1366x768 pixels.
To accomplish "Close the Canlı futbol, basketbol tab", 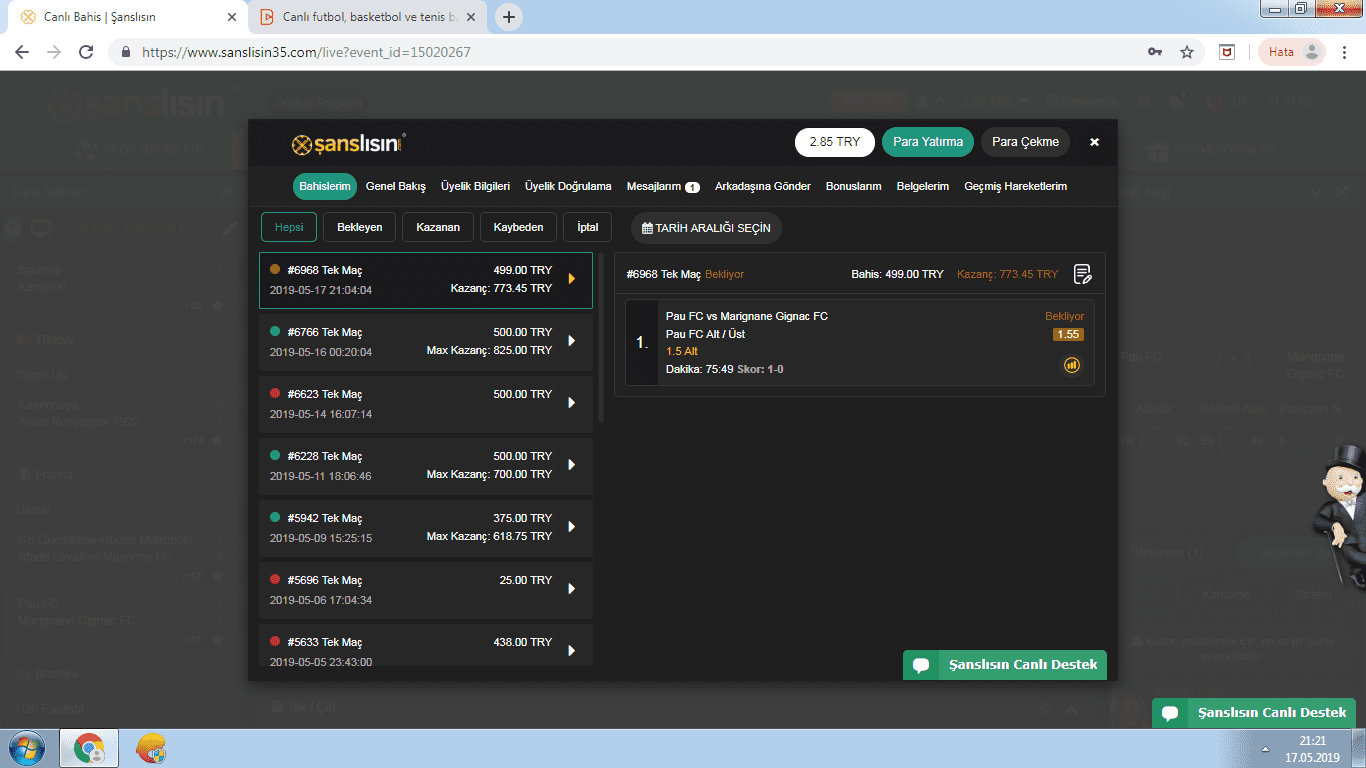I will click(x=472, y=17).
